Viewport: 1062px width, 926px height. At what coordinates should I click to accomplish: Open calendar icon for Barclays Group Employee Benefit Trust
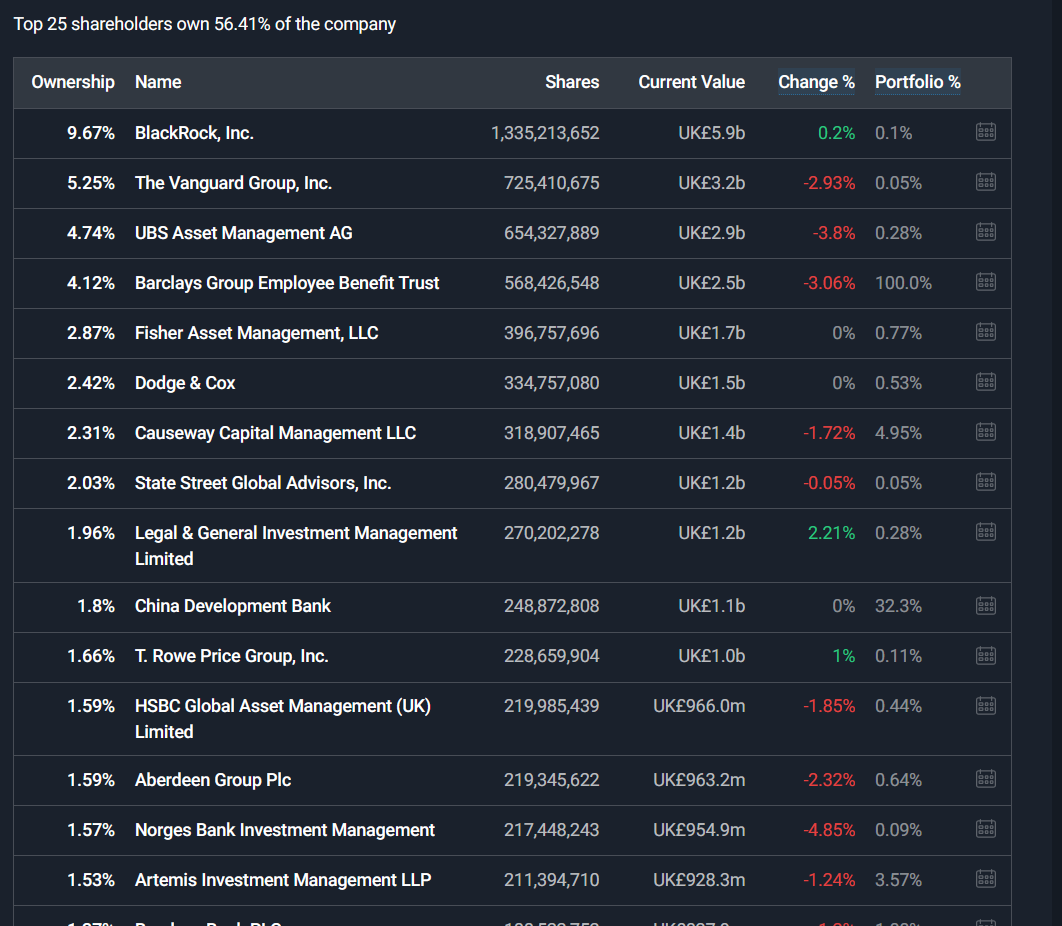tap(985, 282)
